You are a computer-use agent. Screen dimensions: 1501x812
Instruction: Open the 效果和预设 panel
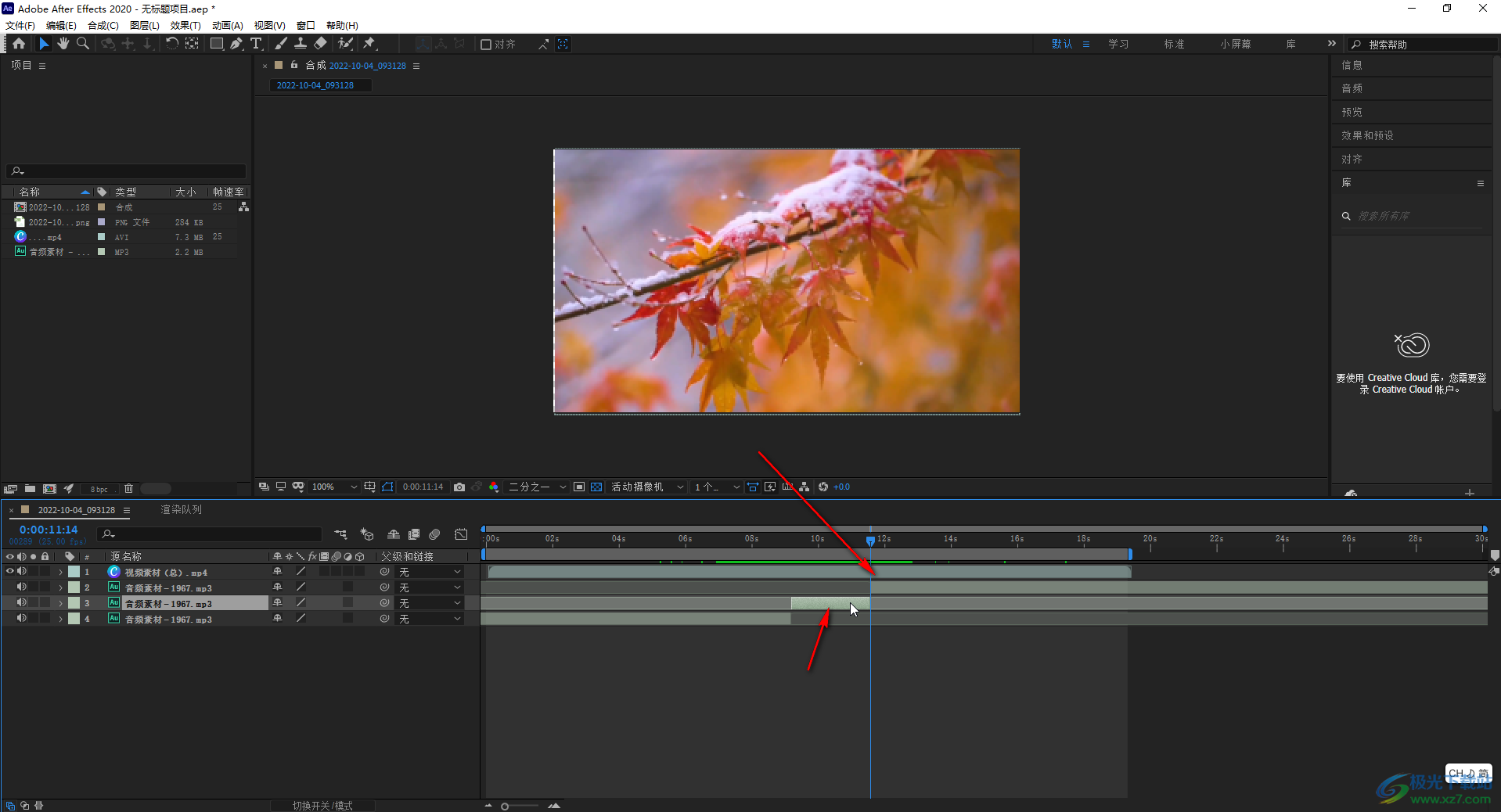tap(1367, 135)
